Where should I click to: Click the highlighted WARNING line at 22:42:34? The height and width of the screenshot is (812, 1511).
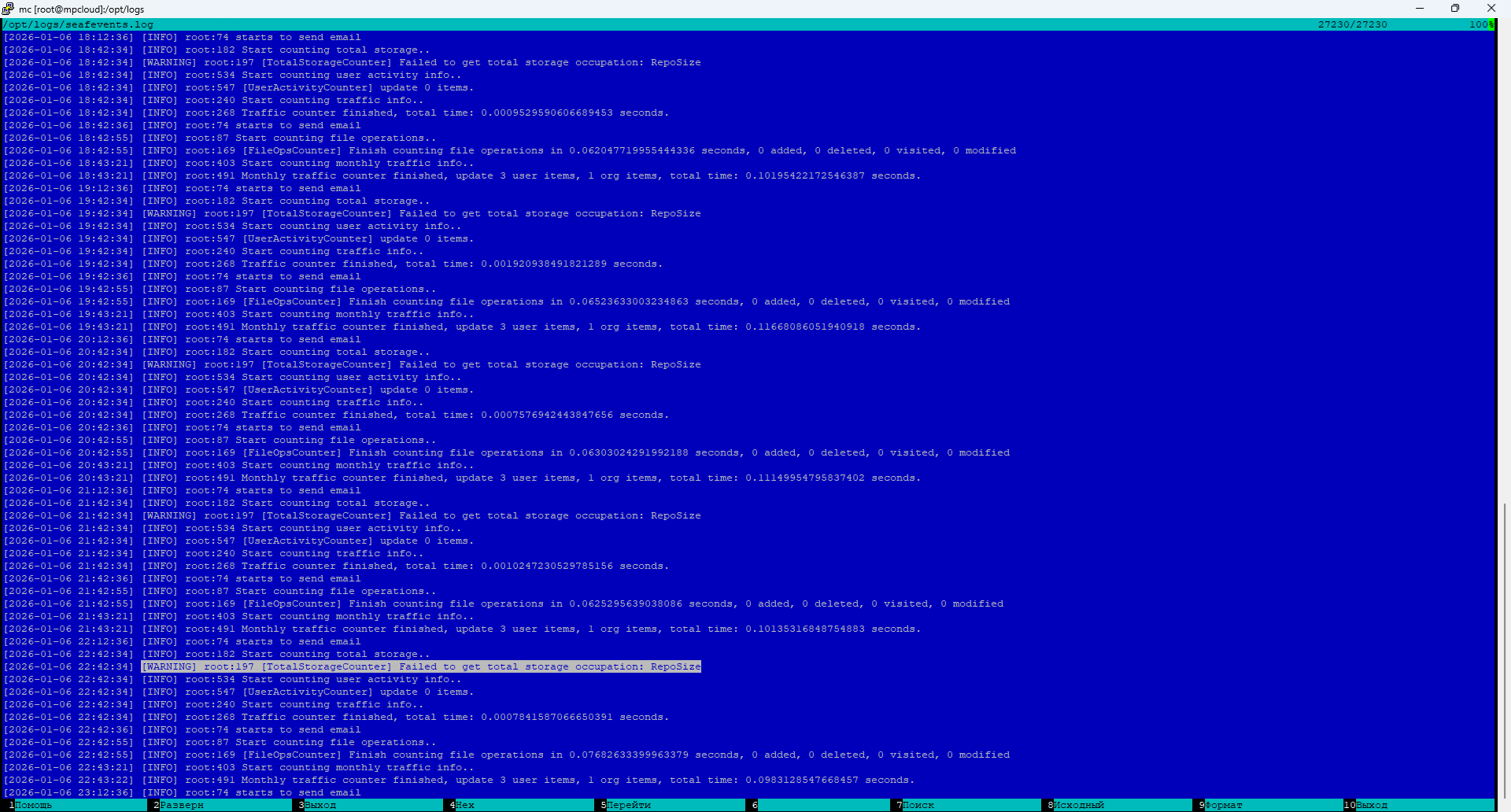[x=421, y=666]
